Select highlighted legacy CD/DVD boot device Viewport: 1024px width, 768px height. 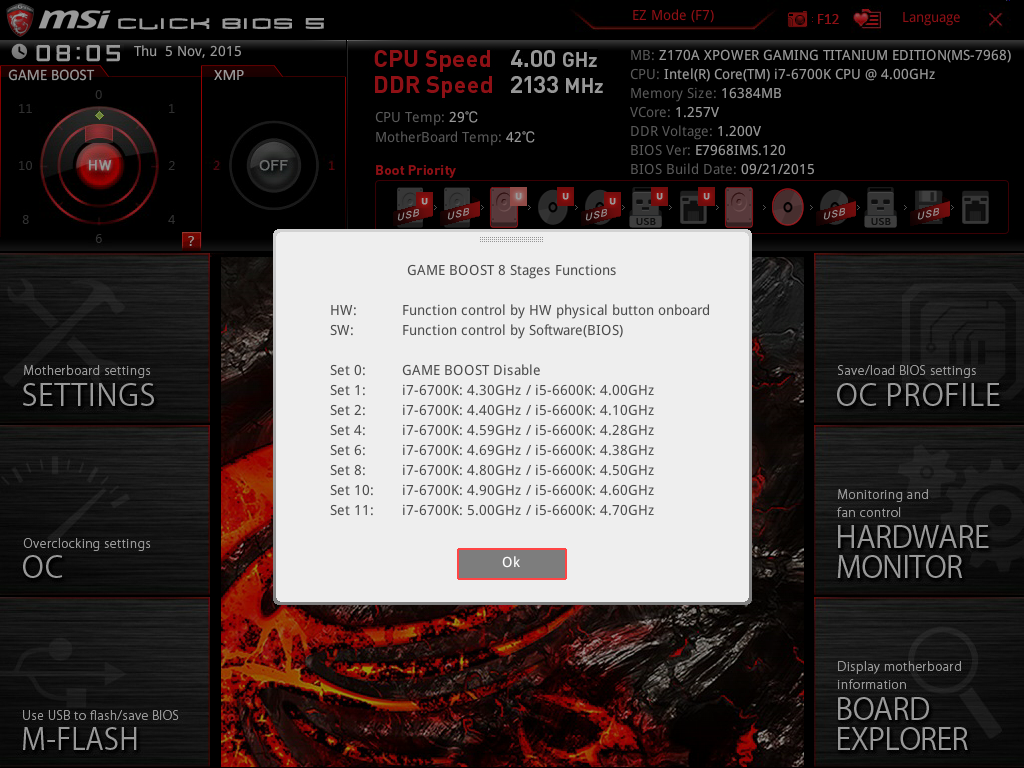788,207
